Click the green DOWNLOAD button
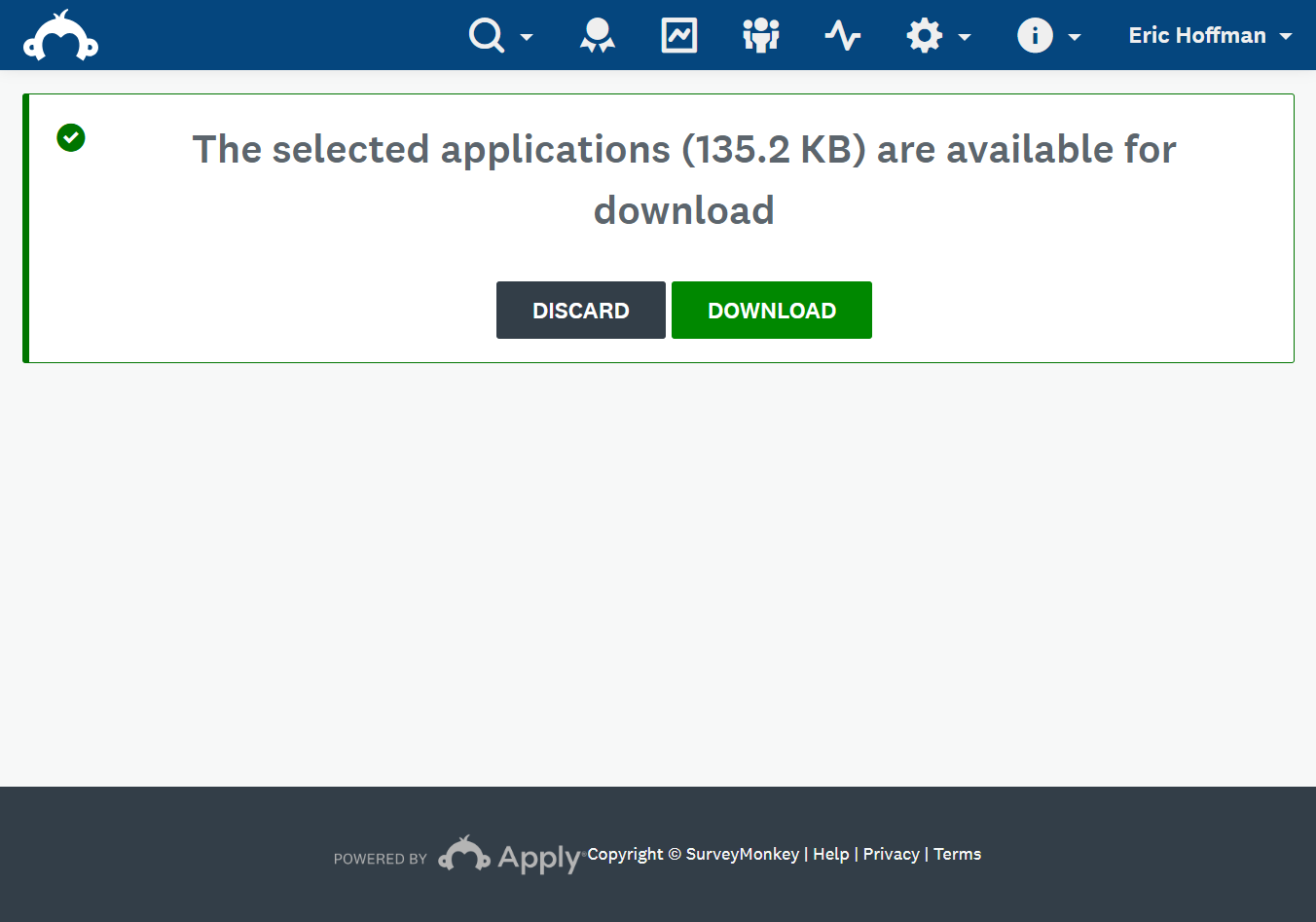 click(772, 311)
